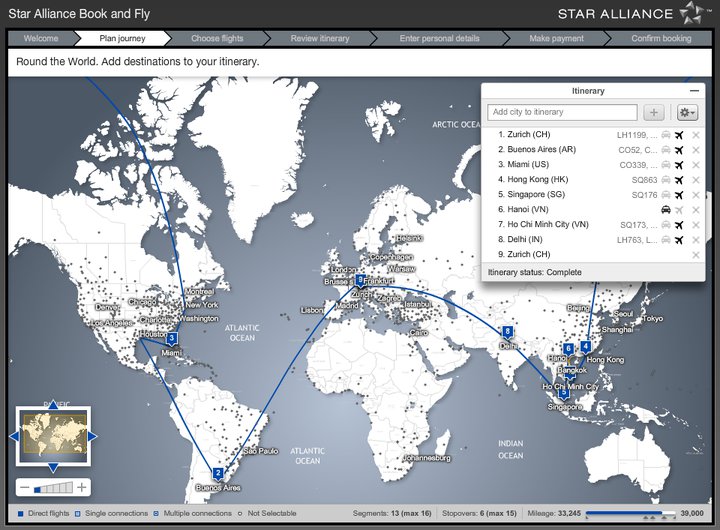The height and width of the screenshot is (530, 720).
Task: Remove Hong Kong (HK) stop
Action: tap(696, 180)
